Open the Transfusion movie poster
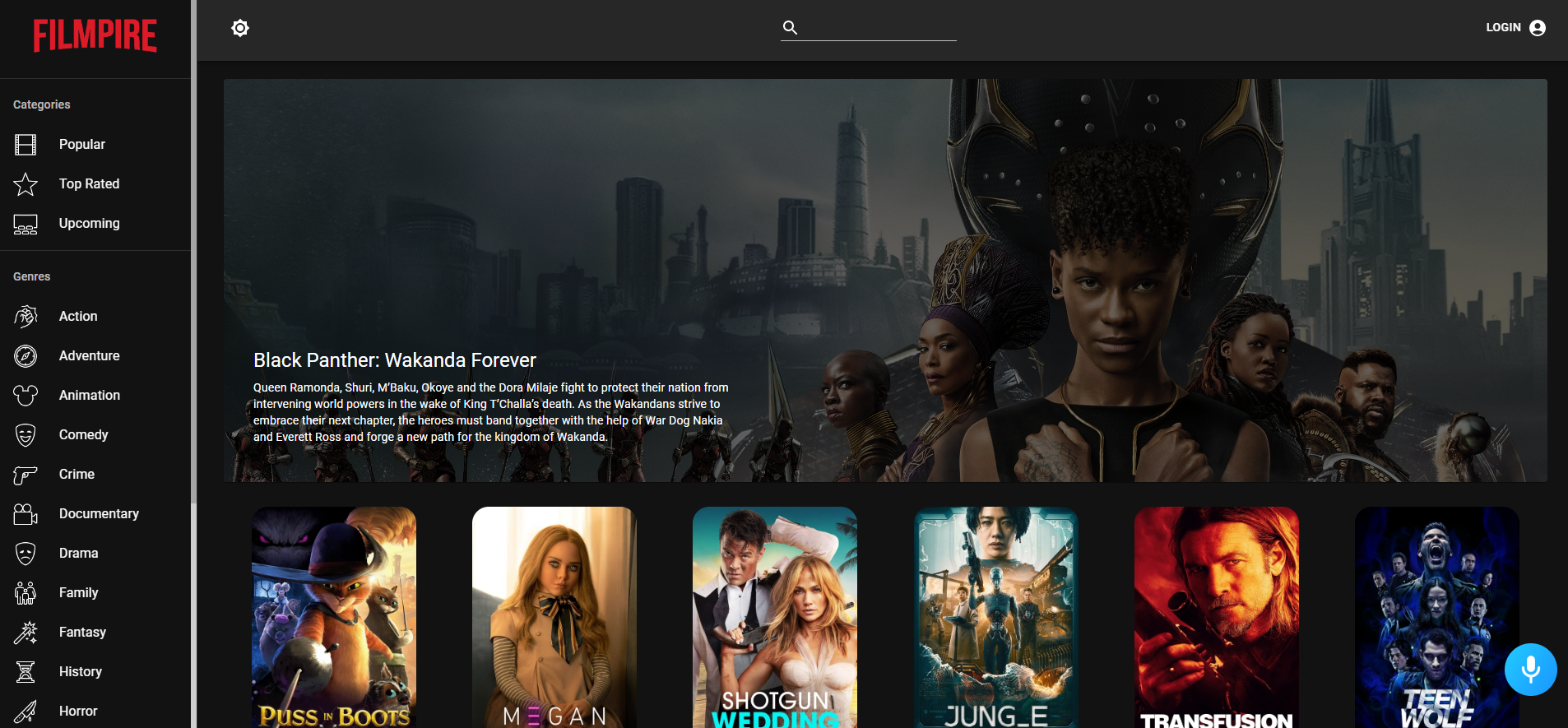The image size is (1568, 728). pyautogui.click(x=1217, y=617)
